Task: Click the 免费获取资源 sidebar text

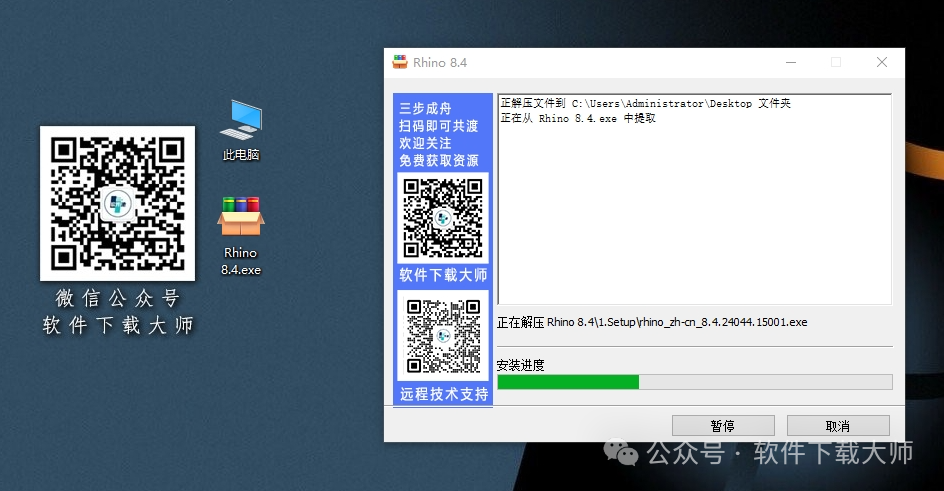Action: (x=439, y=161)
